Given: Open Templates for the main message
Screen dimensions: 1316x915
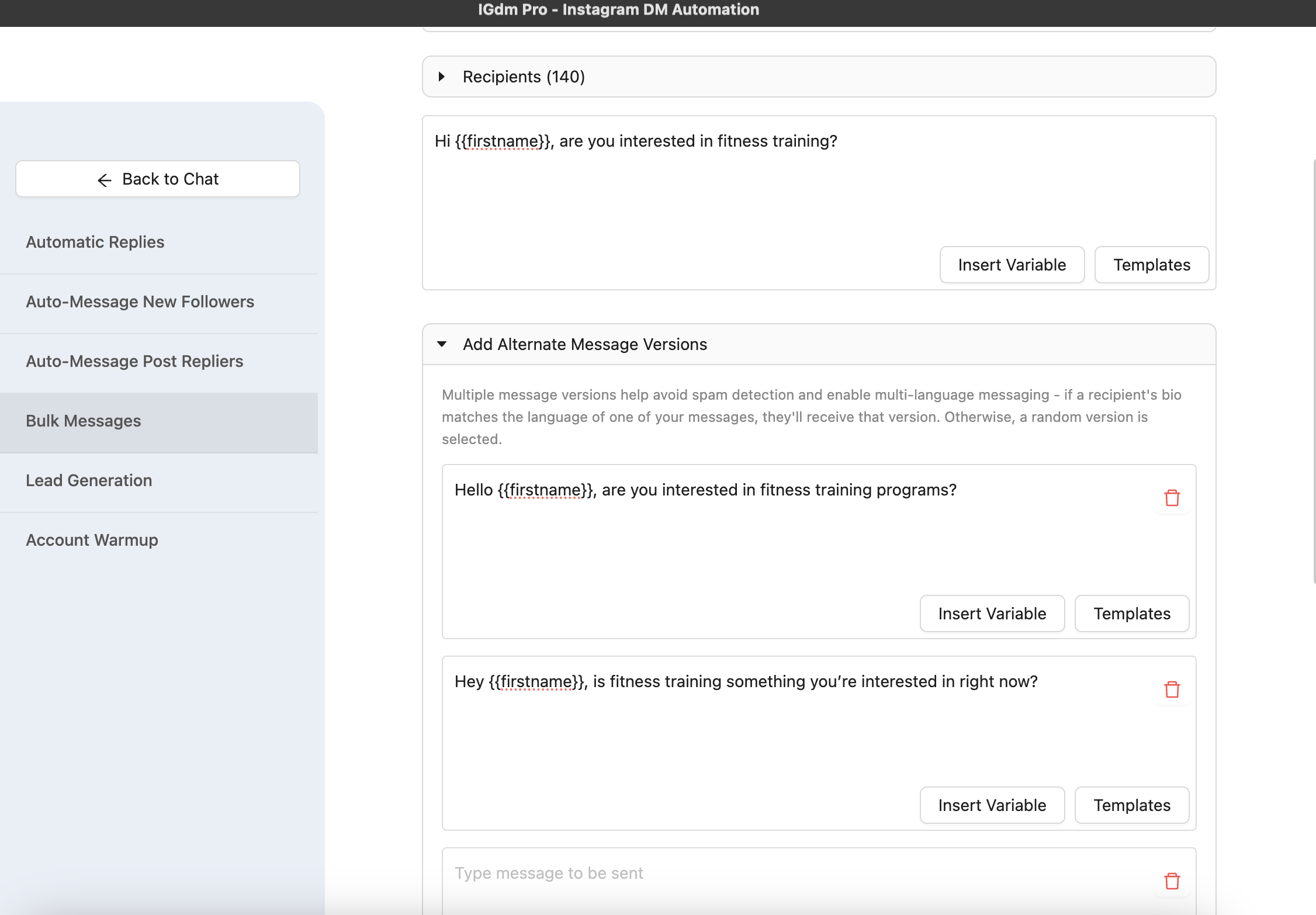Looking at the screenshot, I should pyautogui.click(x=1151, y=264).
